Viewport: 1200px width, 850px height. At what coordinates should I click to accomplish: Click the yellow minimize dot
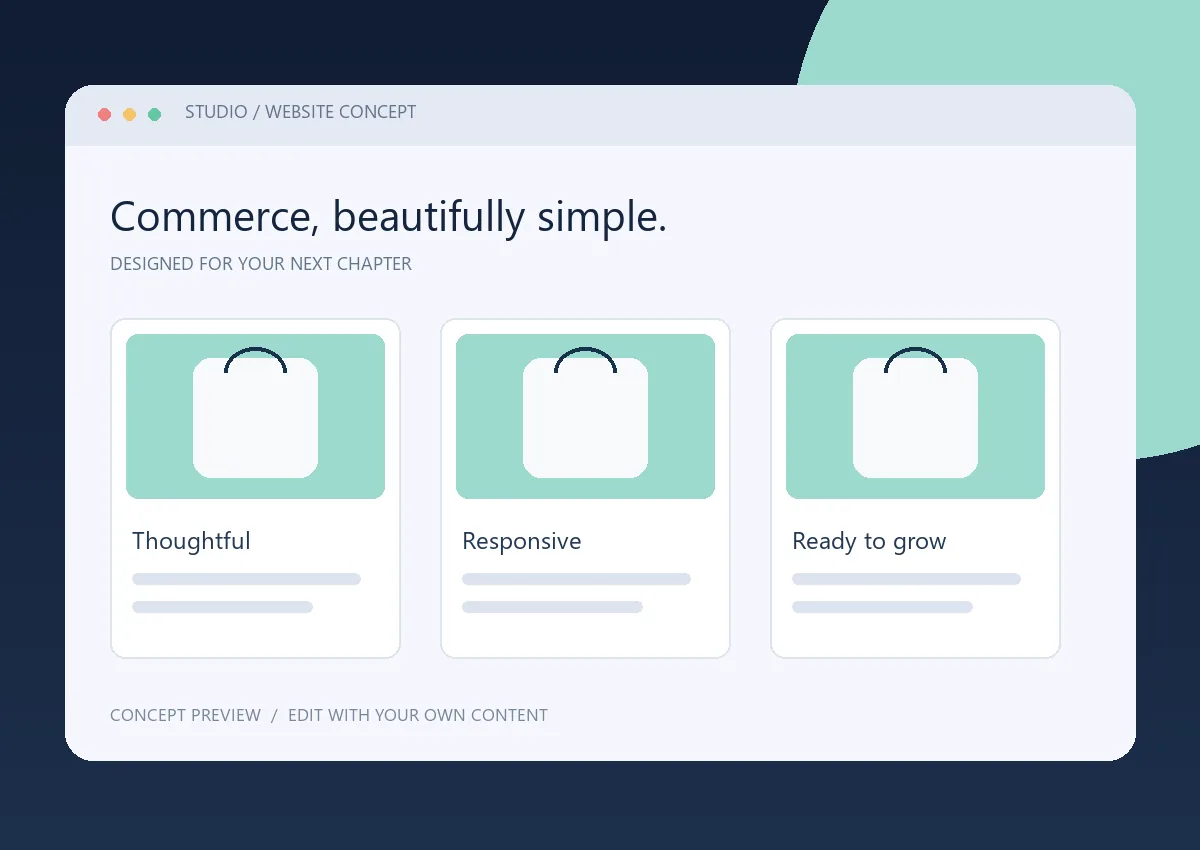[129, 114]
